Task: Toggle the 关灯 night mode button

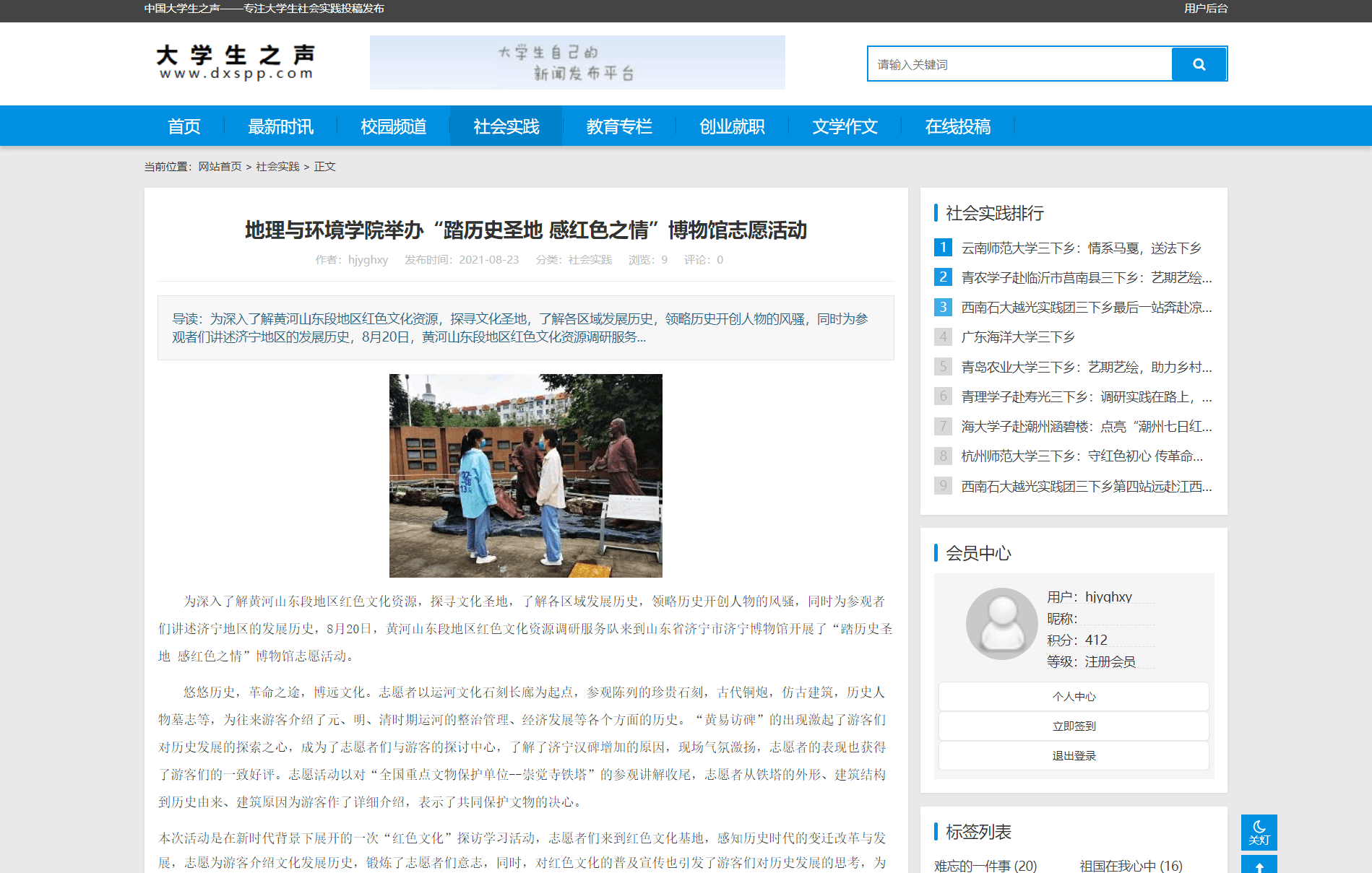Action: (x=1259, y=833)
